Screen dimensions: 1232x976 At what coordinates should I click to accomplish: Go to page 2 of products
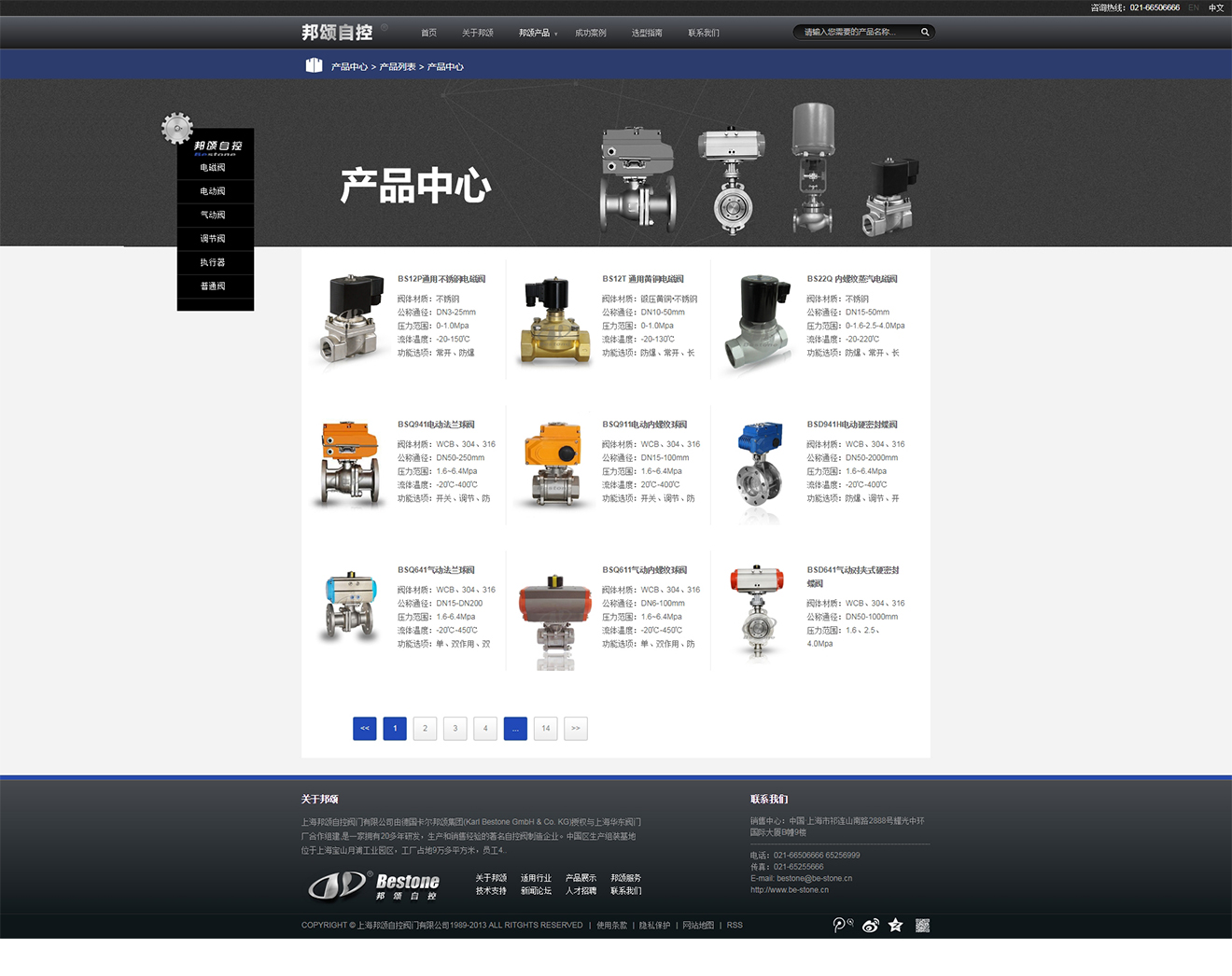pyautogui.click(x=425, y=729)
